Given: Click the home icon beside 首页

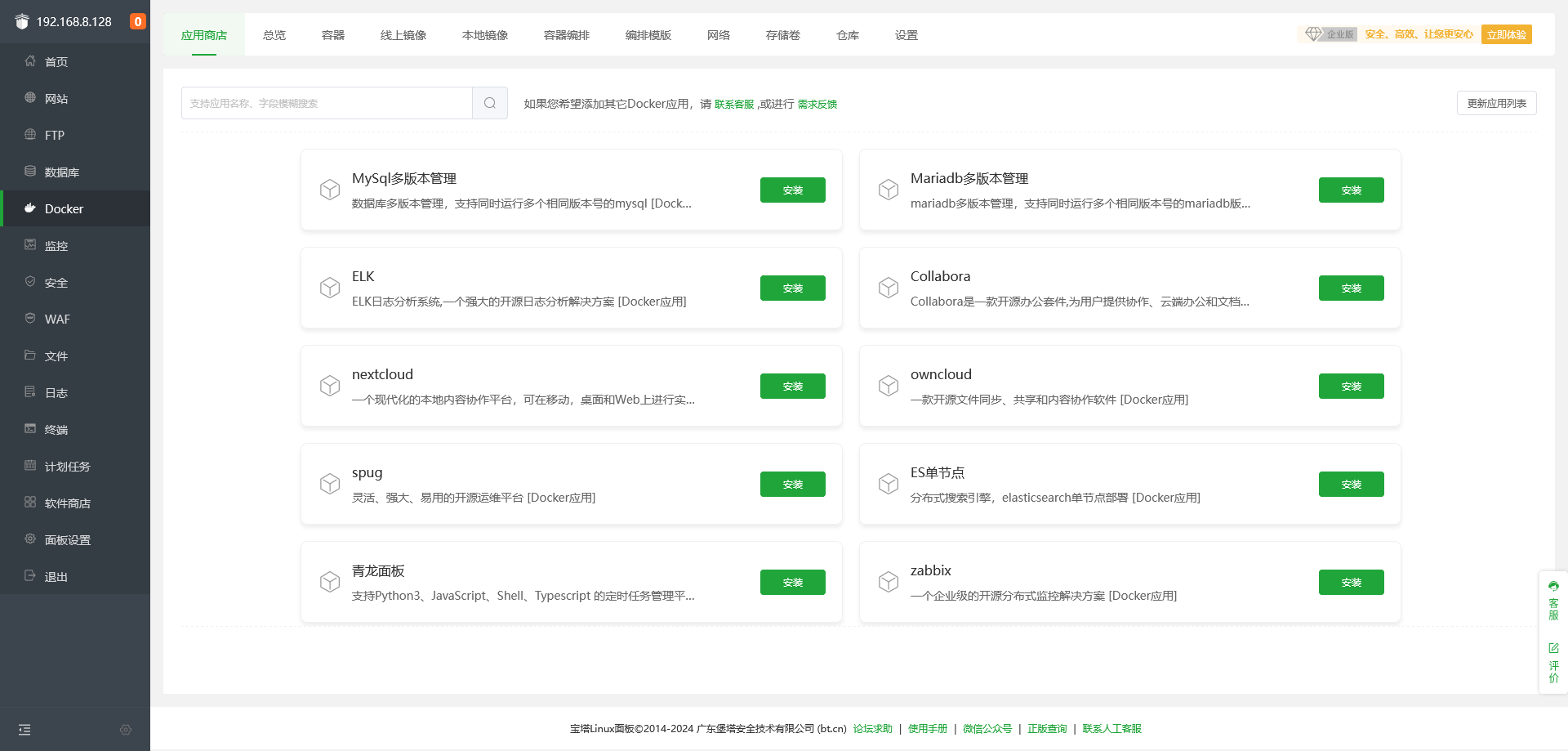Looking at the screenshot, I should (30, 61).
